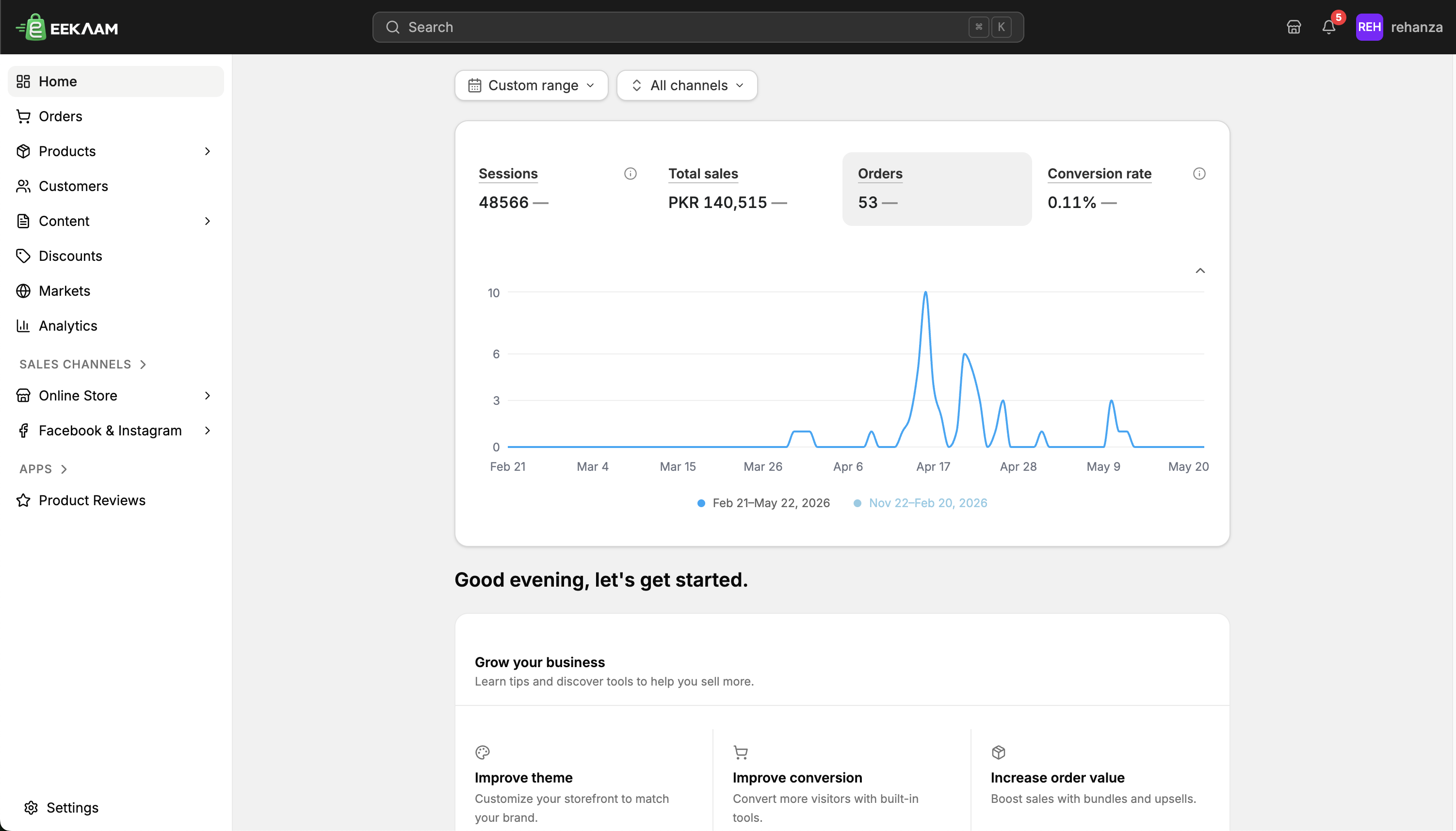This screenshot has width=1456, height=831.
Task: Click the Orders cart icon in the sidebar
Action: (23, 116)
